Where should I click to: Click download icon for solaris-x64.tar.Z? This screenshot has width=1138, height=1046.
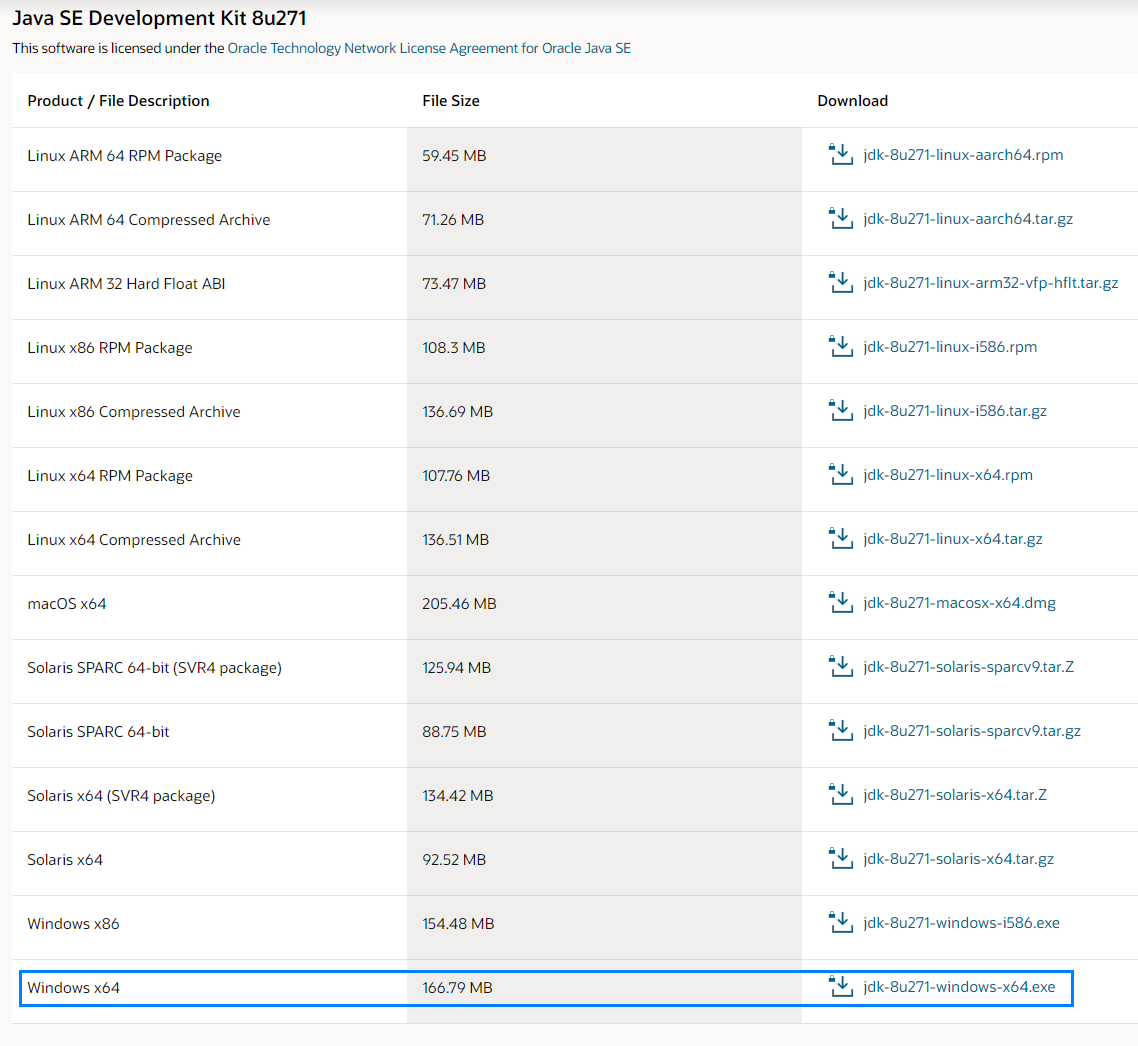point(840,795)
